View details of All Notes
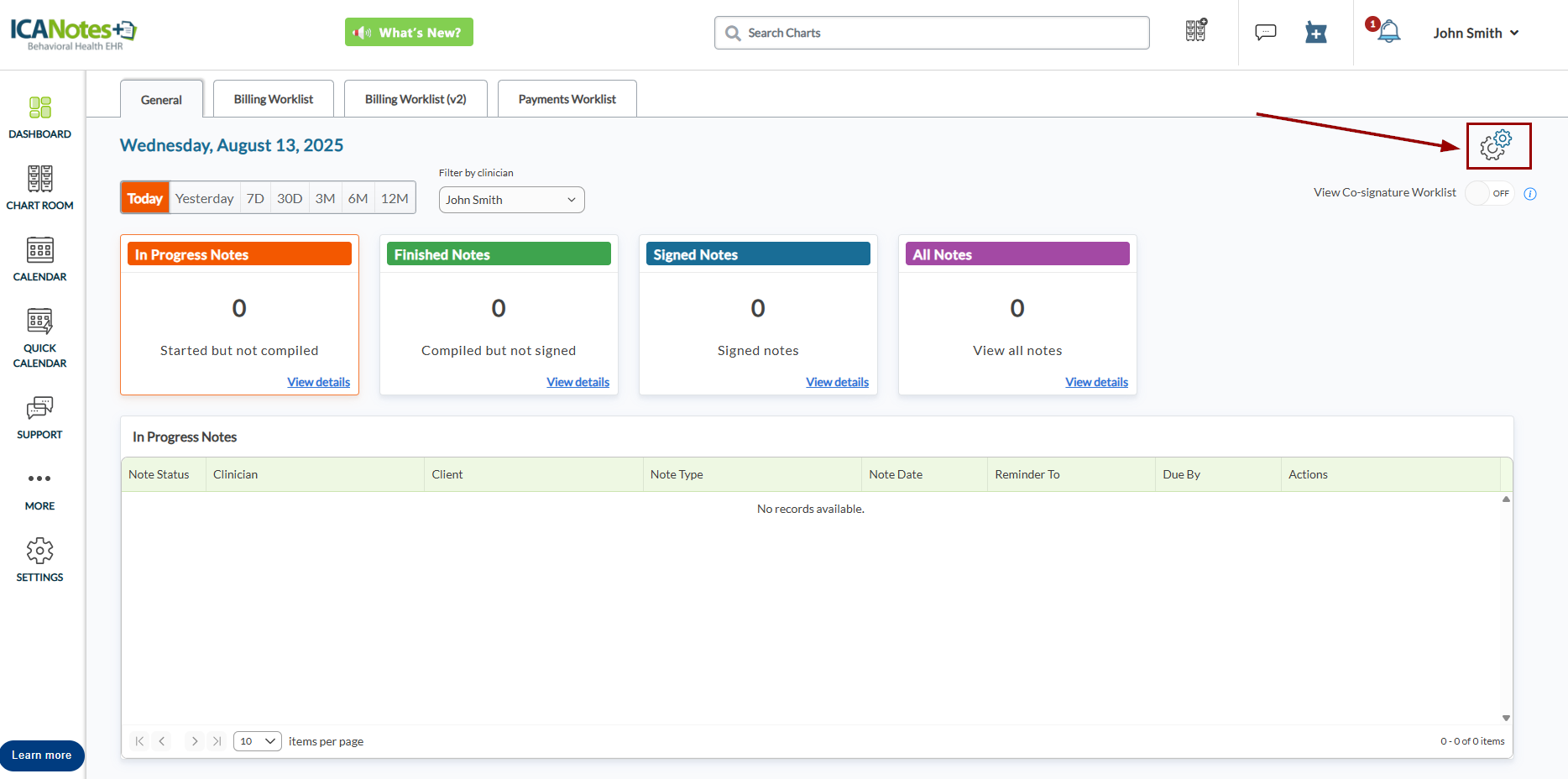The image size is (1568, 779). (x=1097, y=382)
